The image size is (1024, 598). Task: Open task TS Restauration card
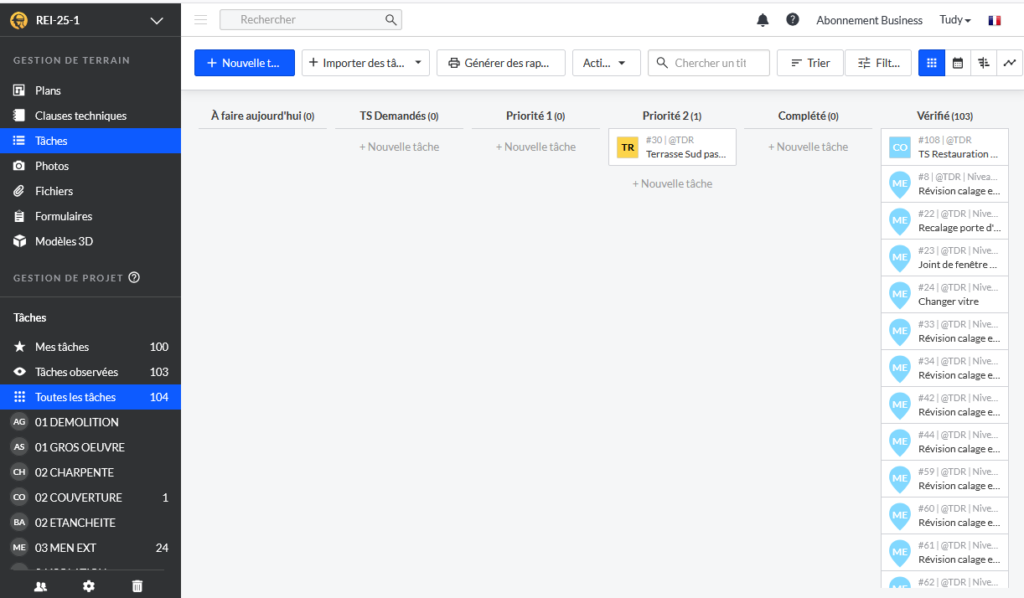point(944,147)
